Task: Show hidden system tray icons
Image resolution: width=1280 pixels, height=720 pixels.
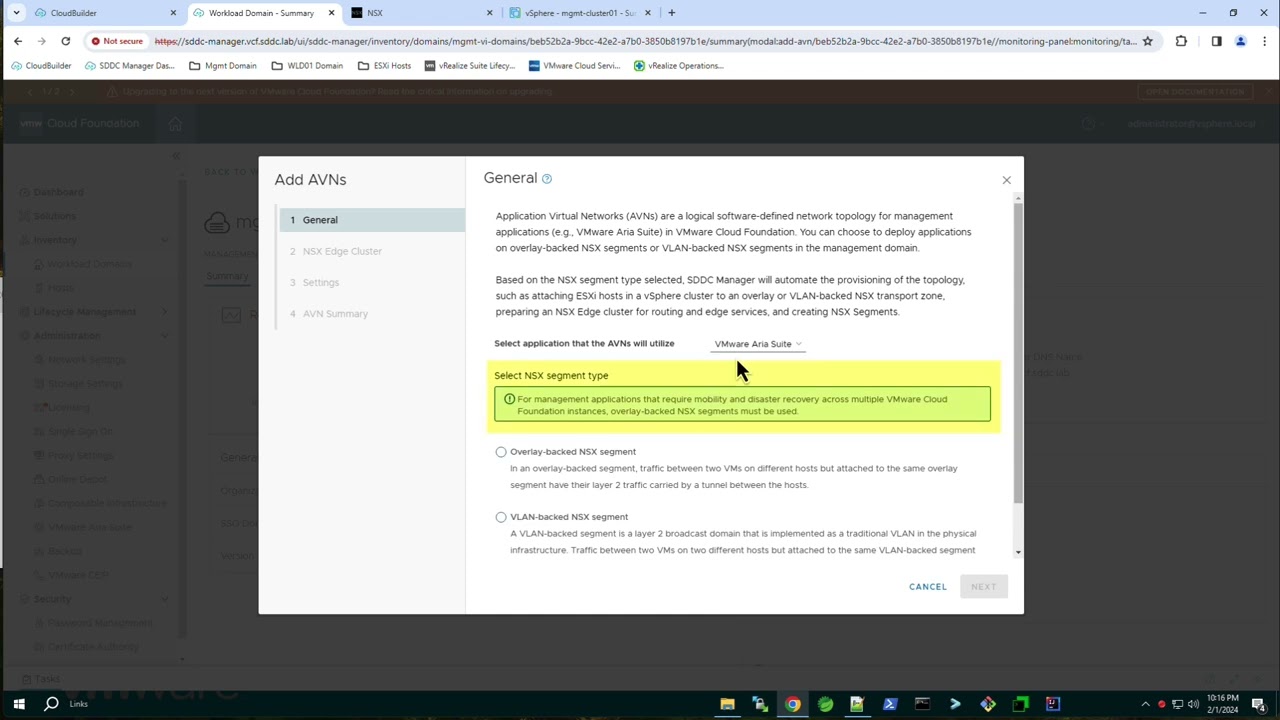Action: click(x=1145, y=704)
